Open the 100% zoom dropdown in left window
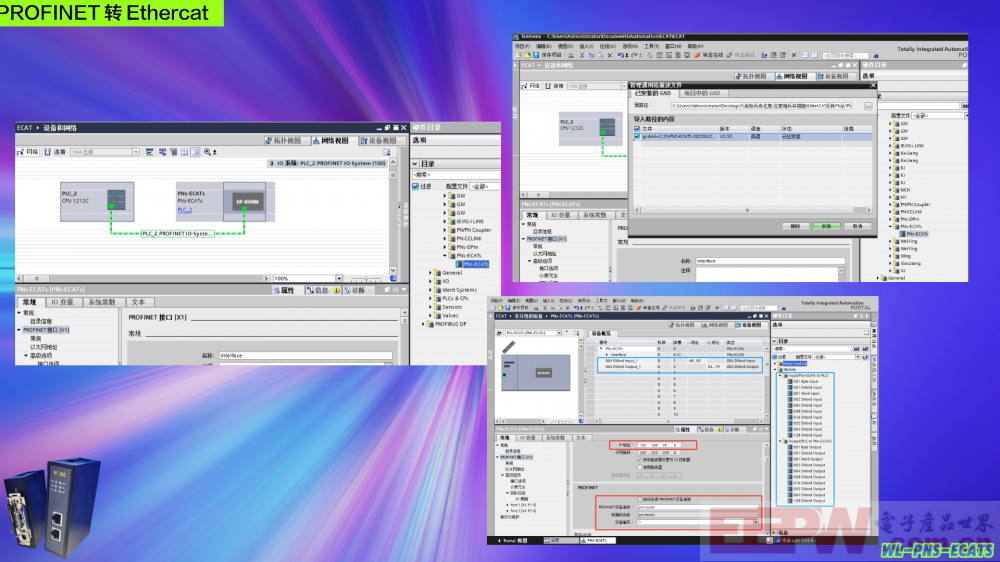 pyautogui.click(x=339, y=278)
